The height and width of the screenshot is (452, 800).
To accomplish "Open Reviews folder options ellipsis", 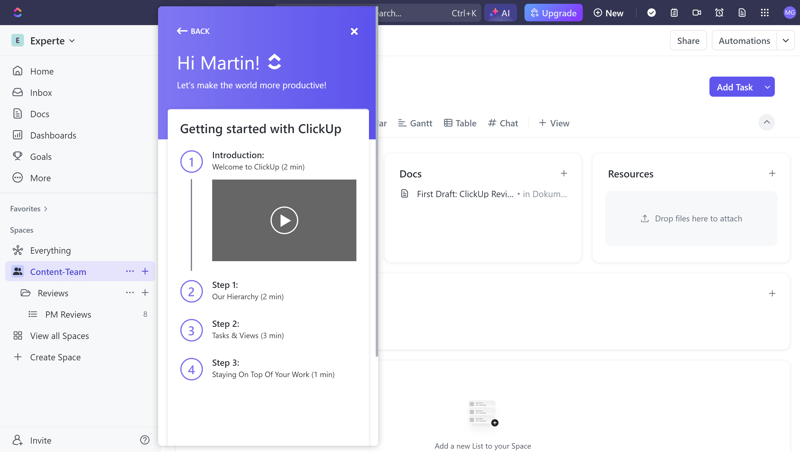I will (x=130, y=293).
